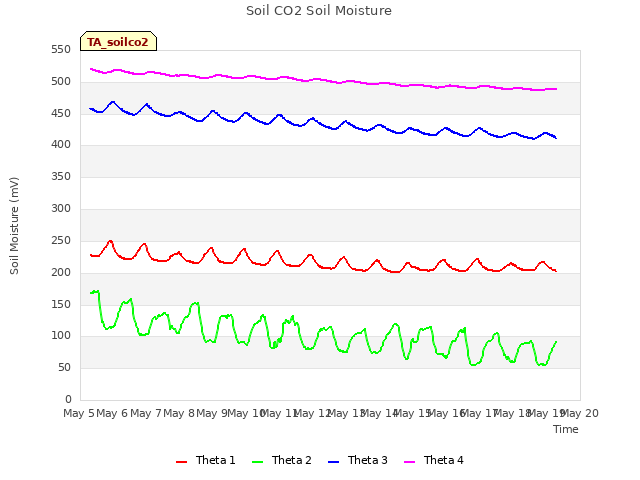The width and height of the screenshot is (640, 480).
Task: Click the 450 y-axis tick label
Action: coord(61,113)
